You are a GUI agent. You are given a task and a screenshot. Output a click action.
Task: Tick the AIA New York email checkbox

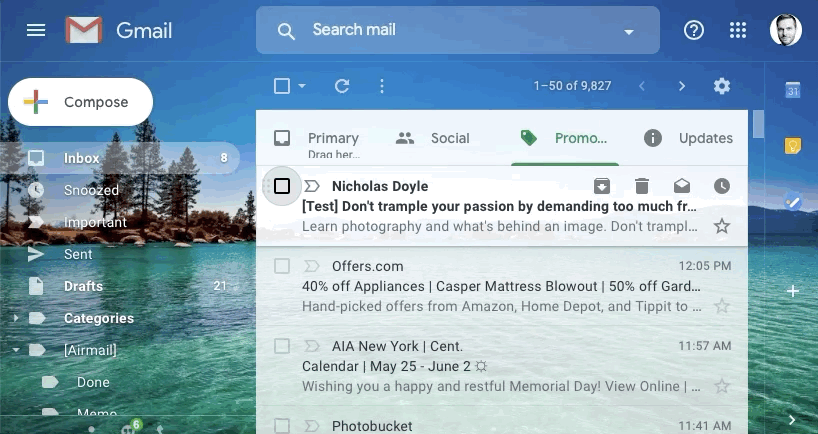point(282,346)
